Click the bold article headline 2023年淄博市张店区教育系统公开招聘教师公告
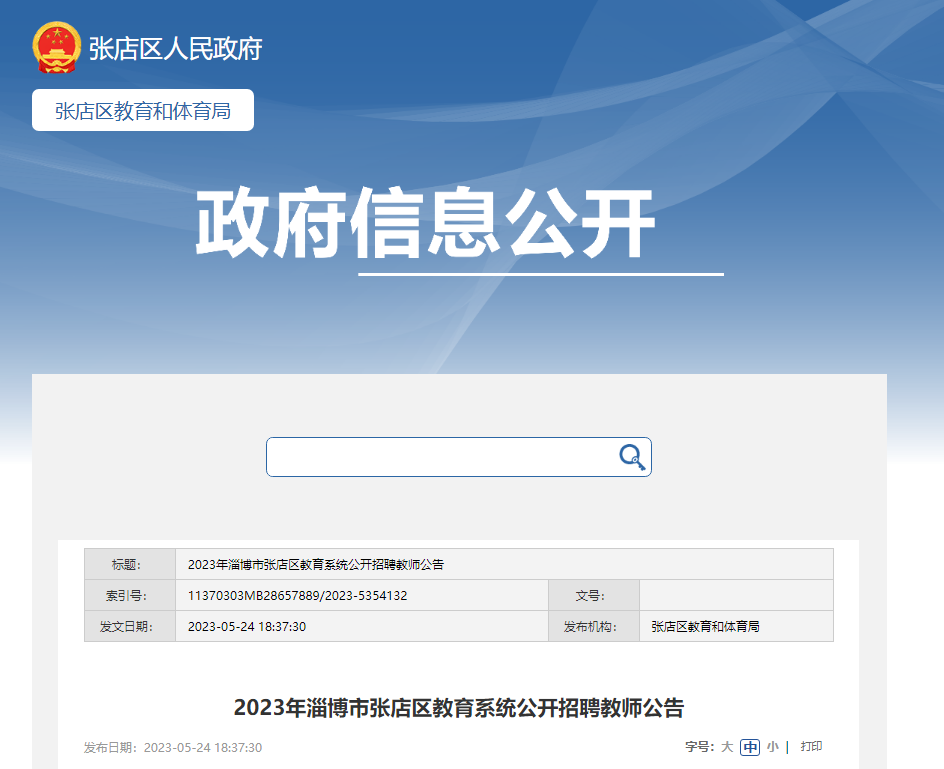 coord(459,708)
